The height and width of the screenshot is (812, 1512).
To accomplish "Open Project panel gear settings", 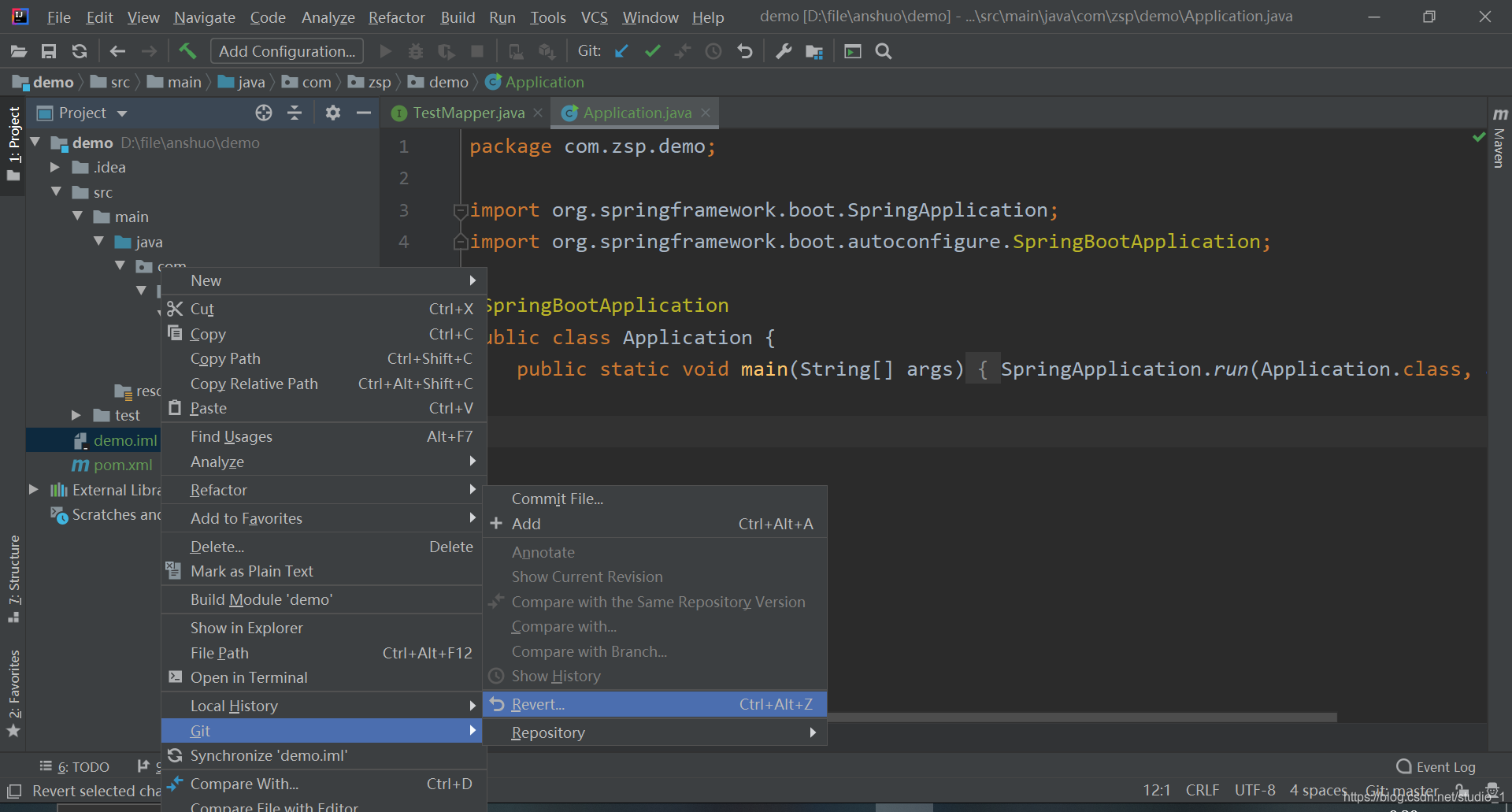I will pyautogui.click(x=333, y=113).
